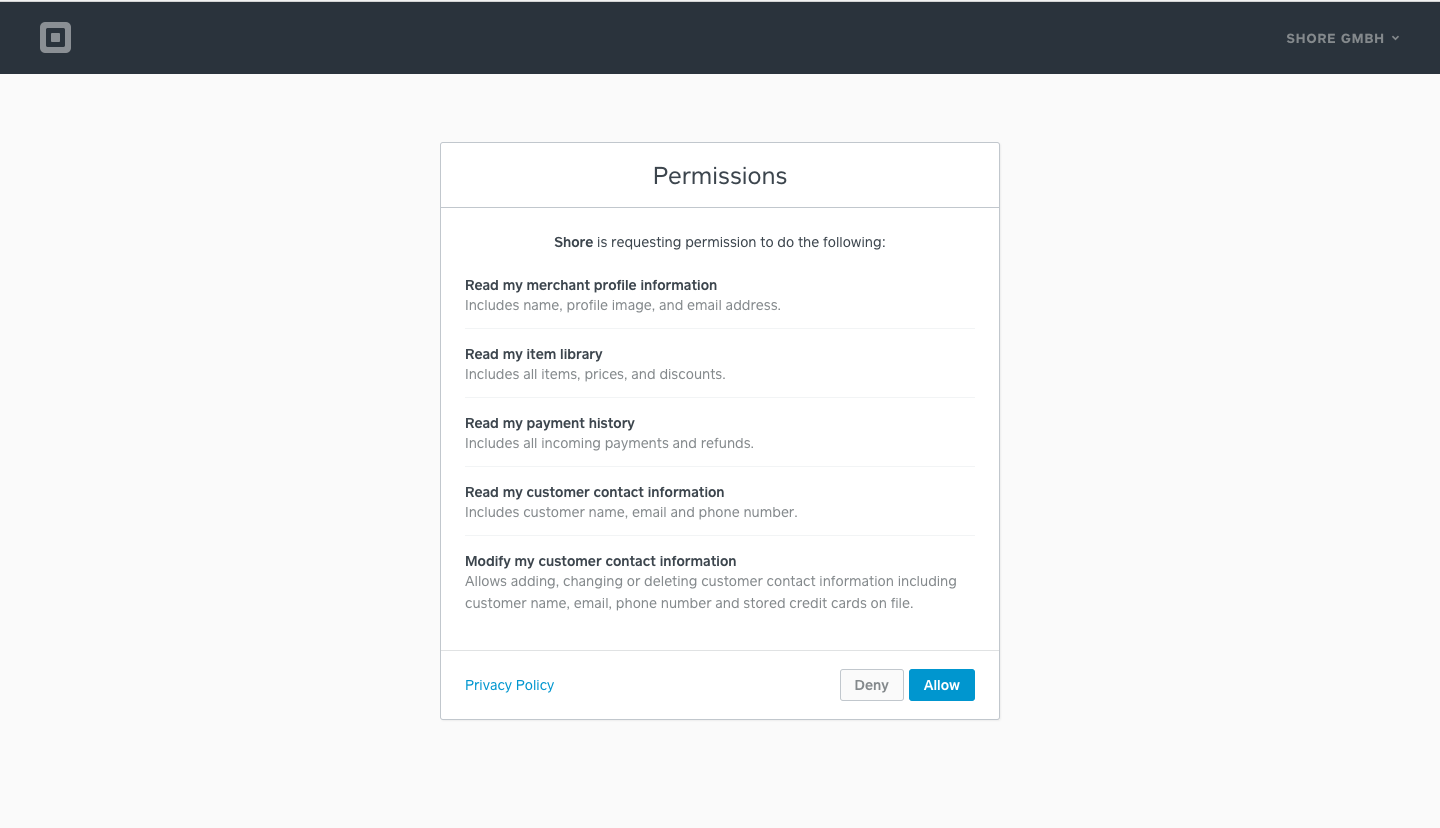Open the SHORE GMBH account menu

coord(1342,38)
